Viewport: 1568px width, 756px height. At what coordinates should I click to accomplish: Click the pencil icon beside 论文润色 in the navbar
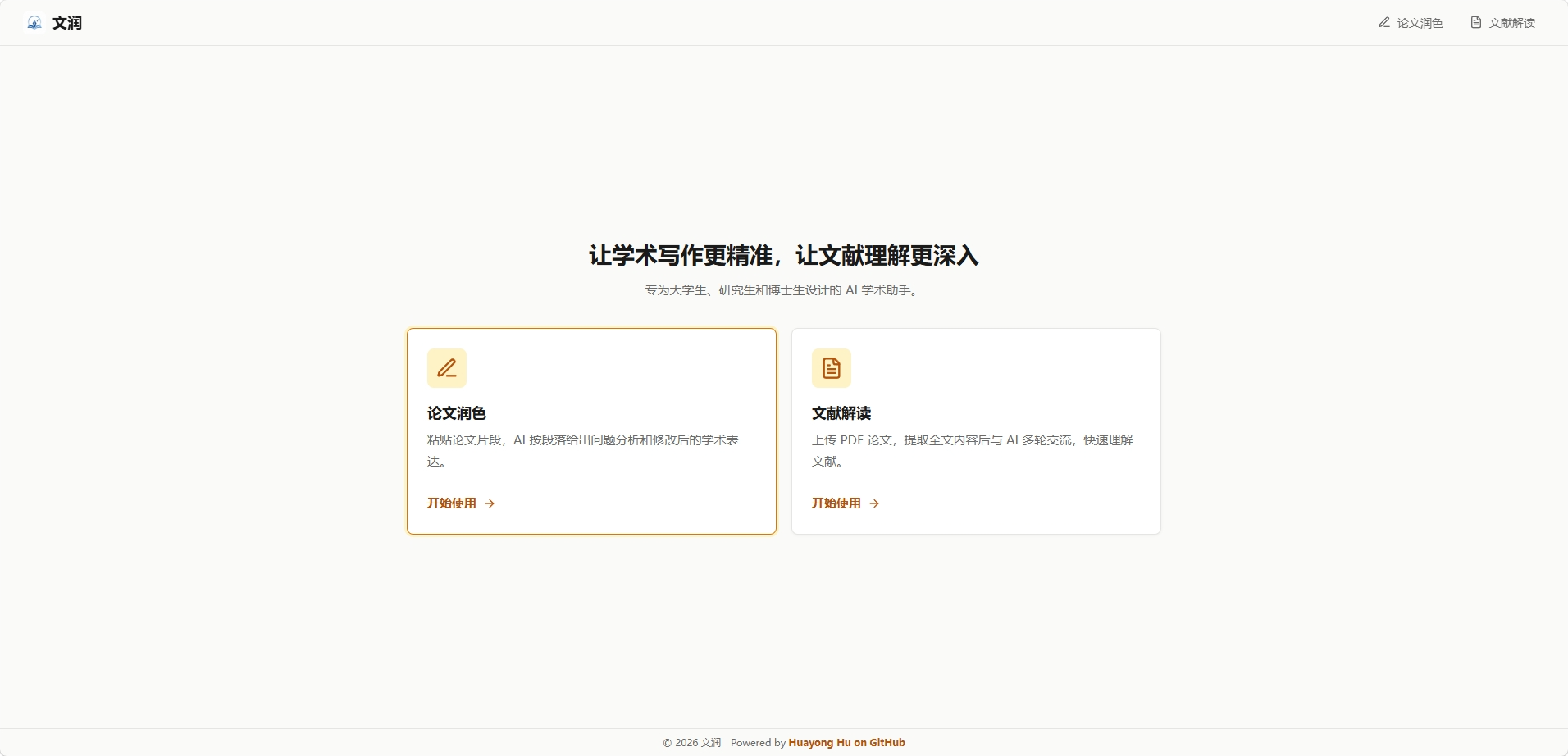pos(1384,22)
